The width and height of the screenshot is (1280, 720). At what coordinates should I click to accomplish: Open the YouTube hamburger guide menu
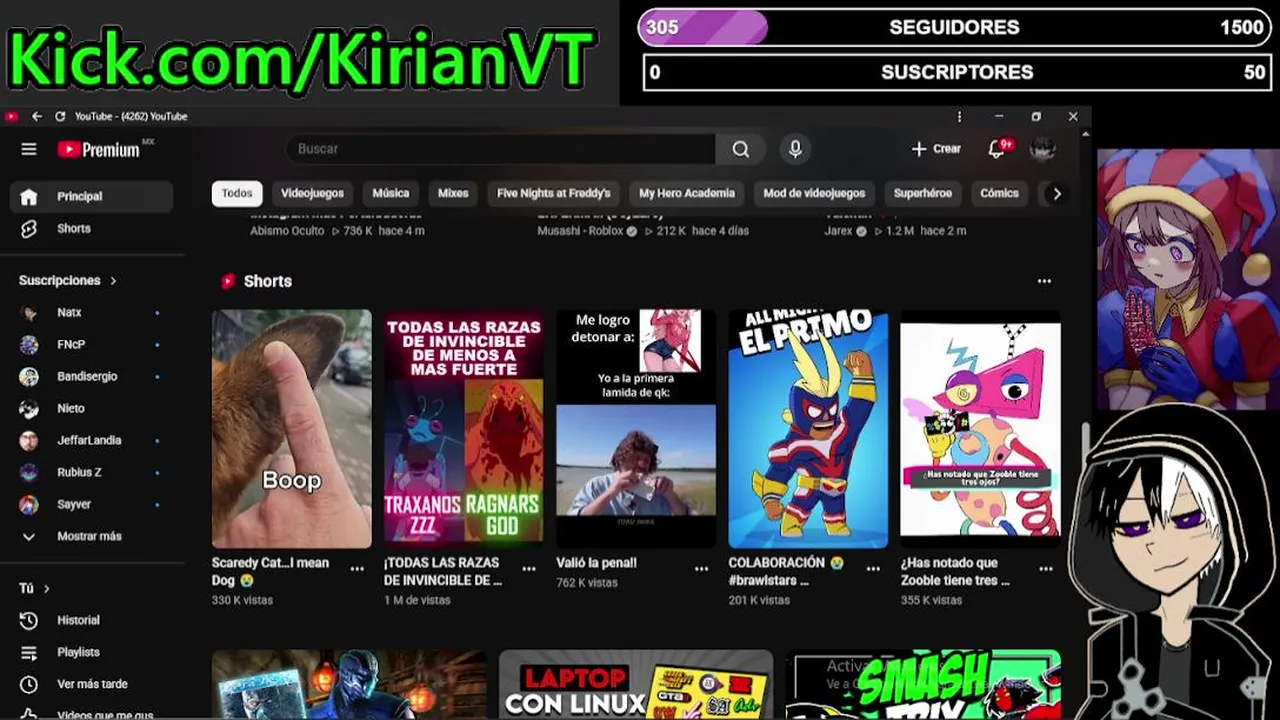click(x=29, y=149)
